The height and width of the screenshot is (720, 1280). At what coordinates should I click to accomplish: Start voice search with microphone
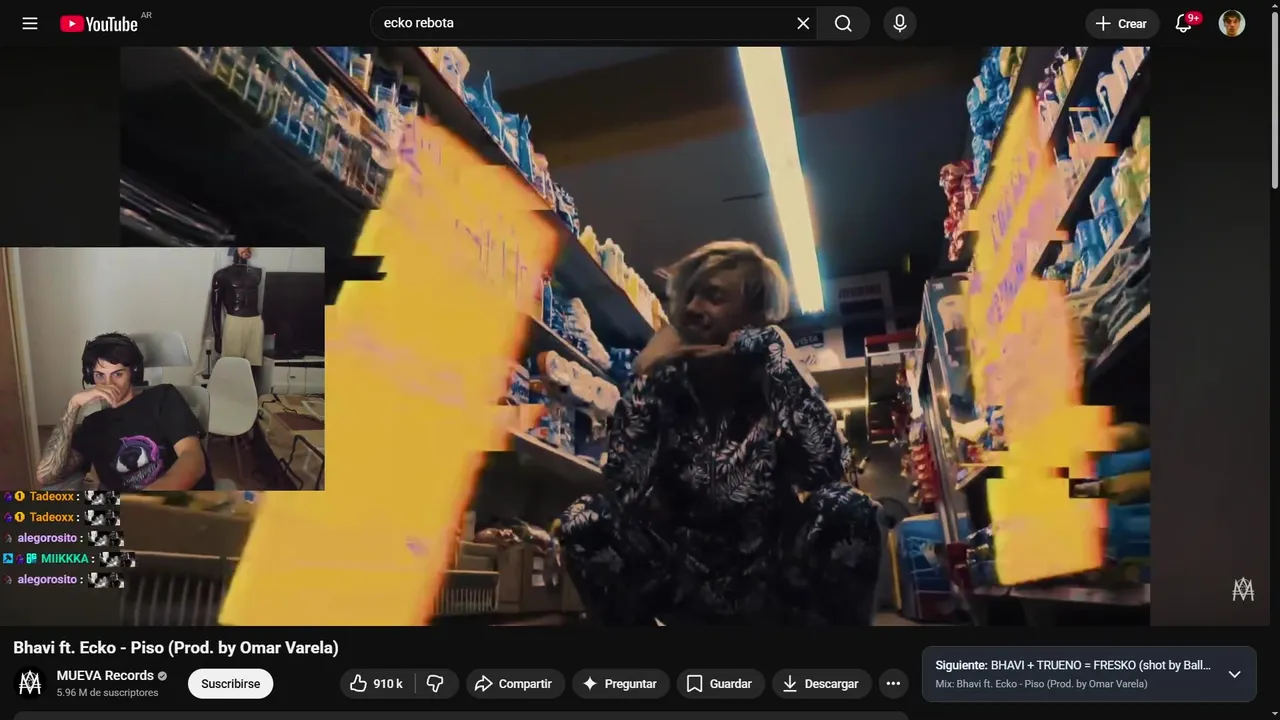tap(900, 23)
